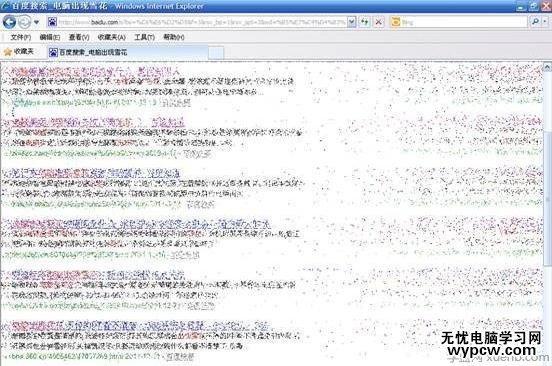Click inside the Bing search input box
The height and width of the screenshot is (366, 552).
pos(465,22)
